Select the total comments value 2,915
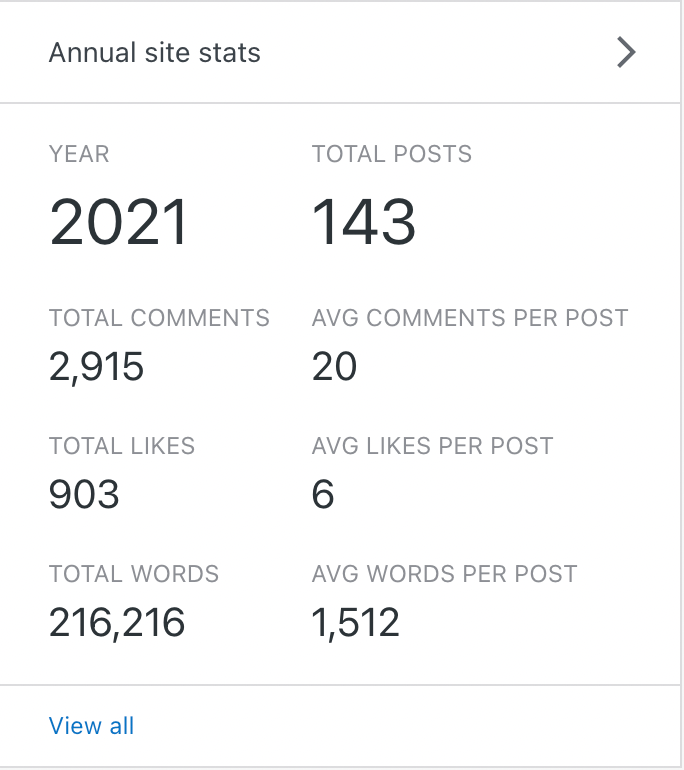Image resolution: width=684 pixels, height=770 pixels. 97,367
